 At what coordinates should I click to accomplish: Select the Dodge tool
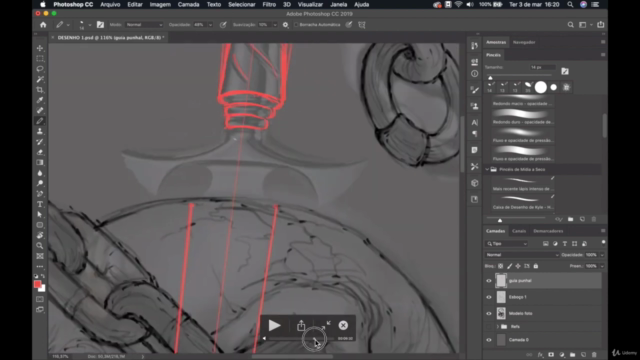[x=40, y=183]
